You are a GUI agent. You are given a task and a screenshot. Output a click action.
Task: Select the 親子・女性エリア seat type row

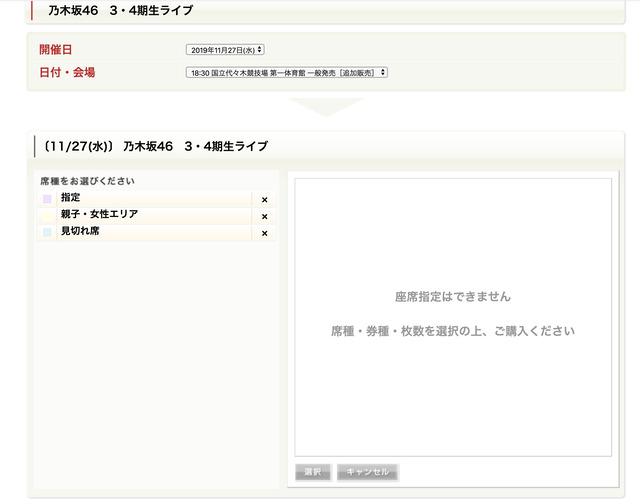click(x=157, y=215)
